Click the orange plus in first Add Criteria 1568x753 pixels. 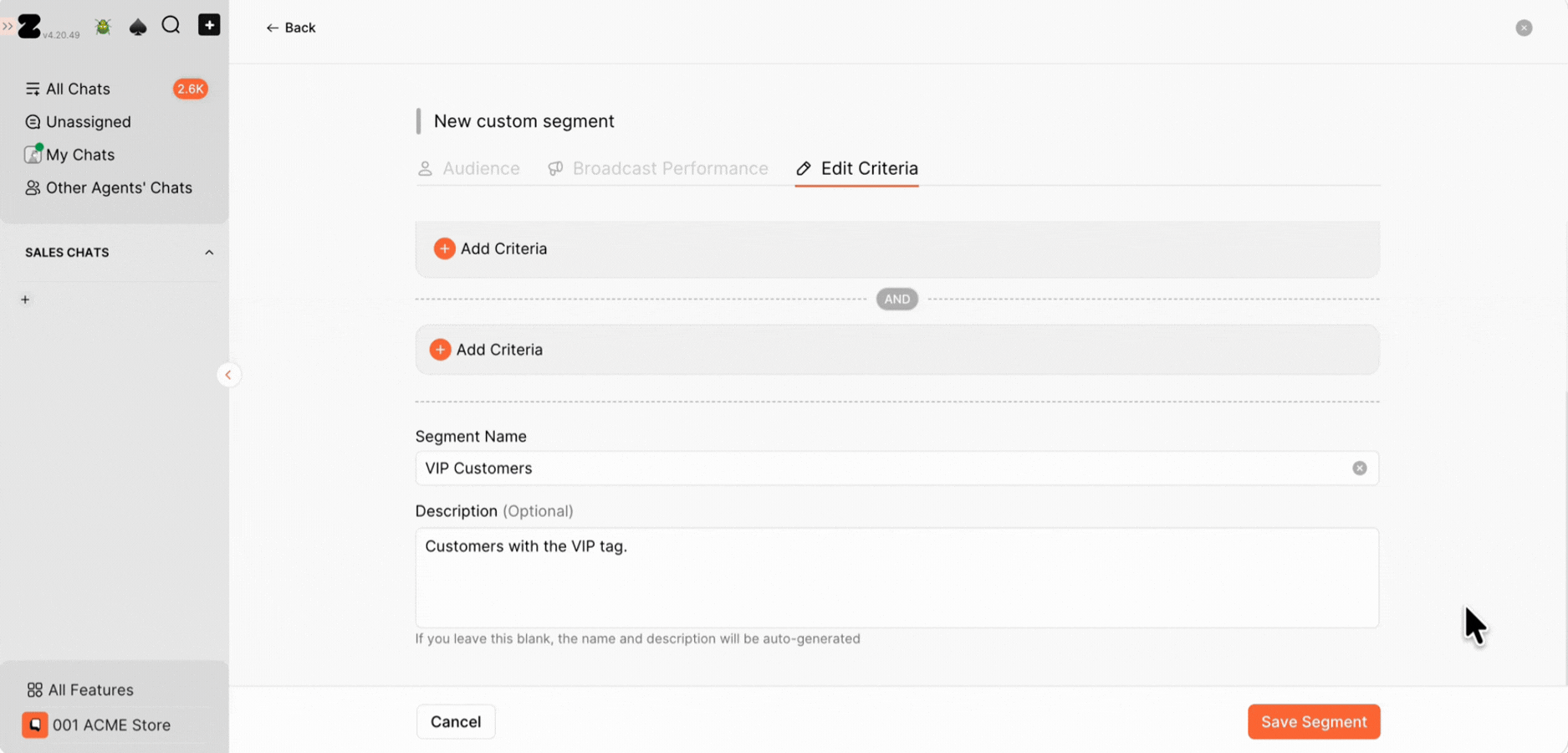tap(444, 248)
